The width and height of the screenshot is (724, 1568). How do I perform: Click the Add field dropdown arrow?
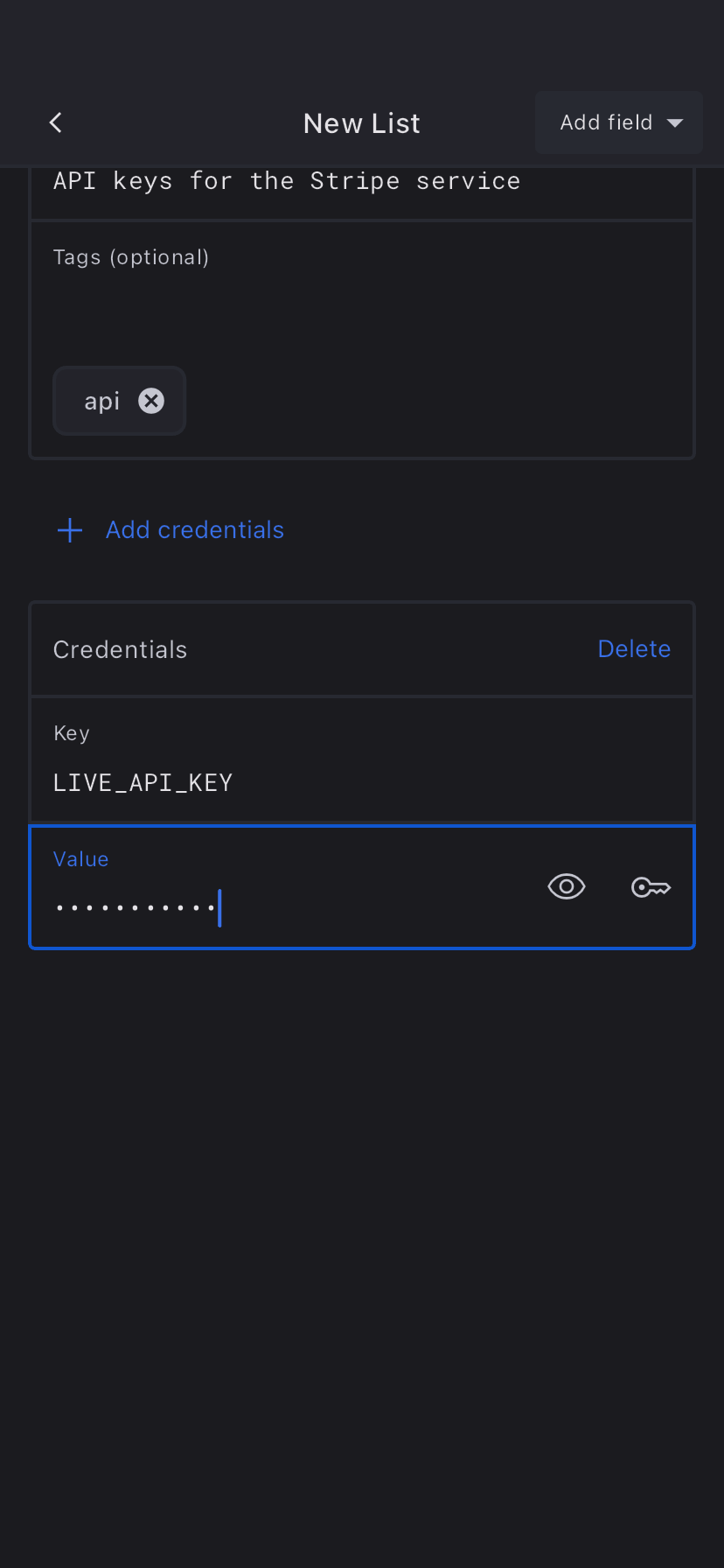[675, 123]
